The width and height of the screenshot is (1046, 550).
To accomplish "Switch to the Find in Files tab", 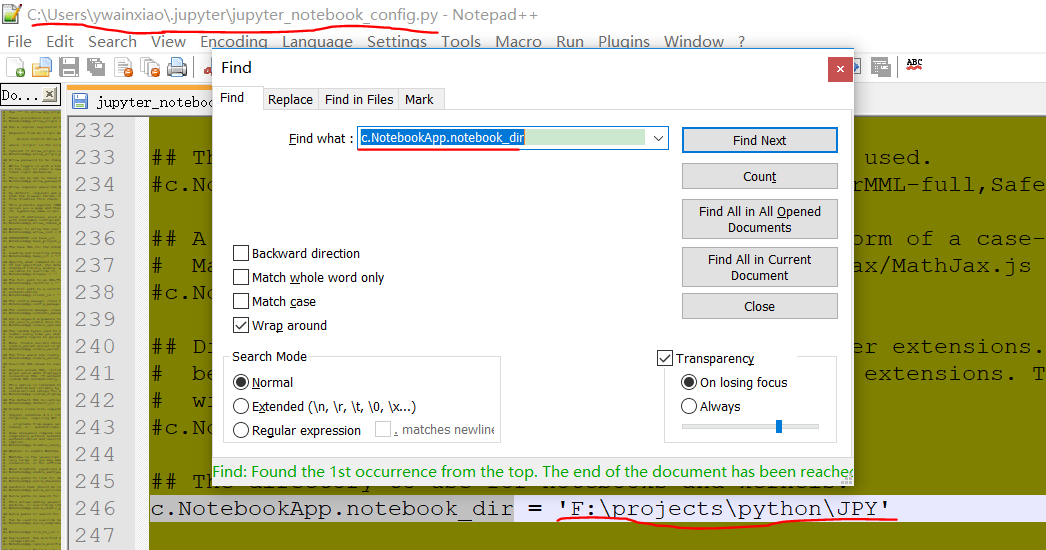I will (359, 99).
